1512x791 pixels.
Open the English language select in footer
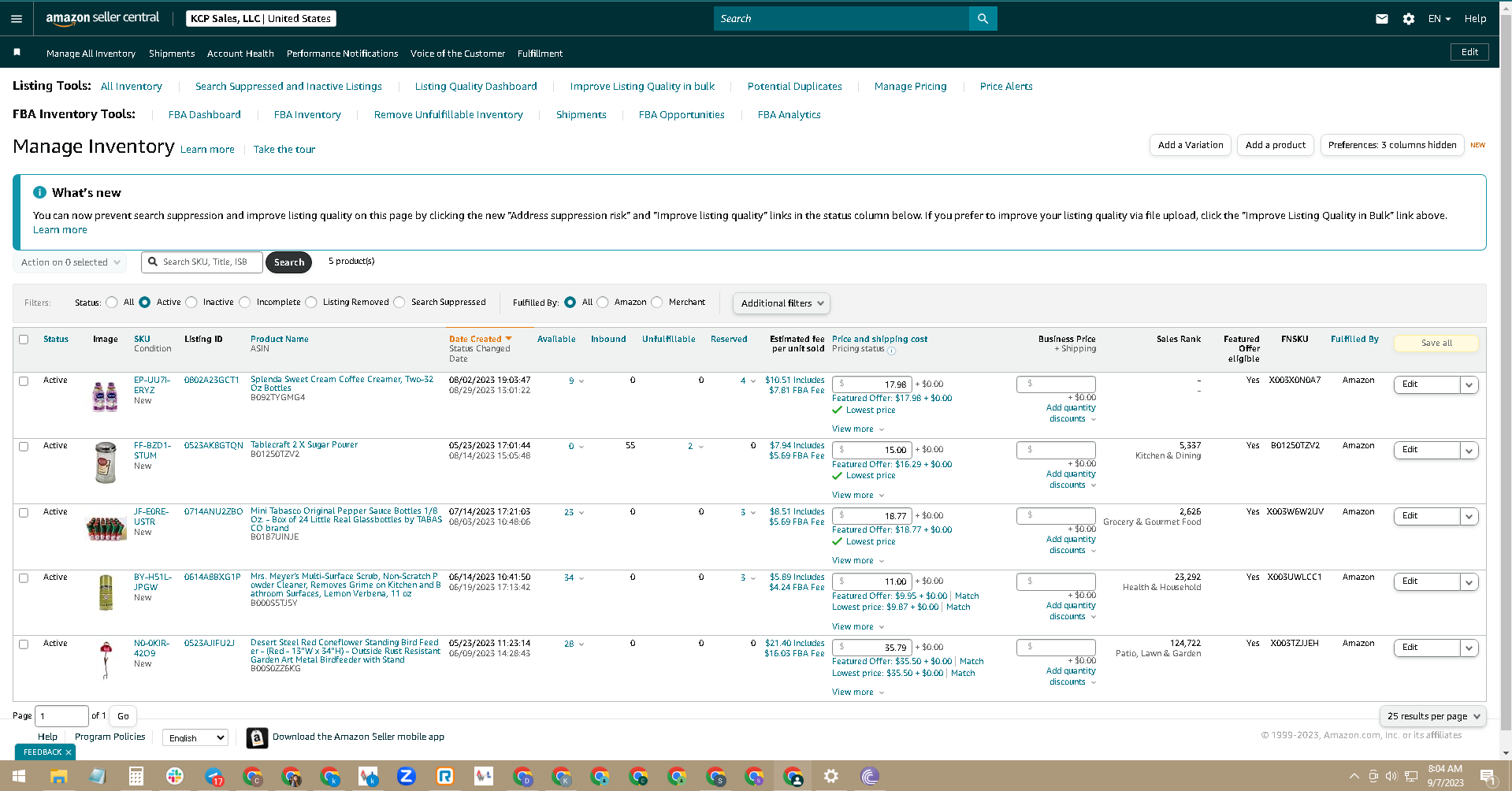(x=195, y=738)
